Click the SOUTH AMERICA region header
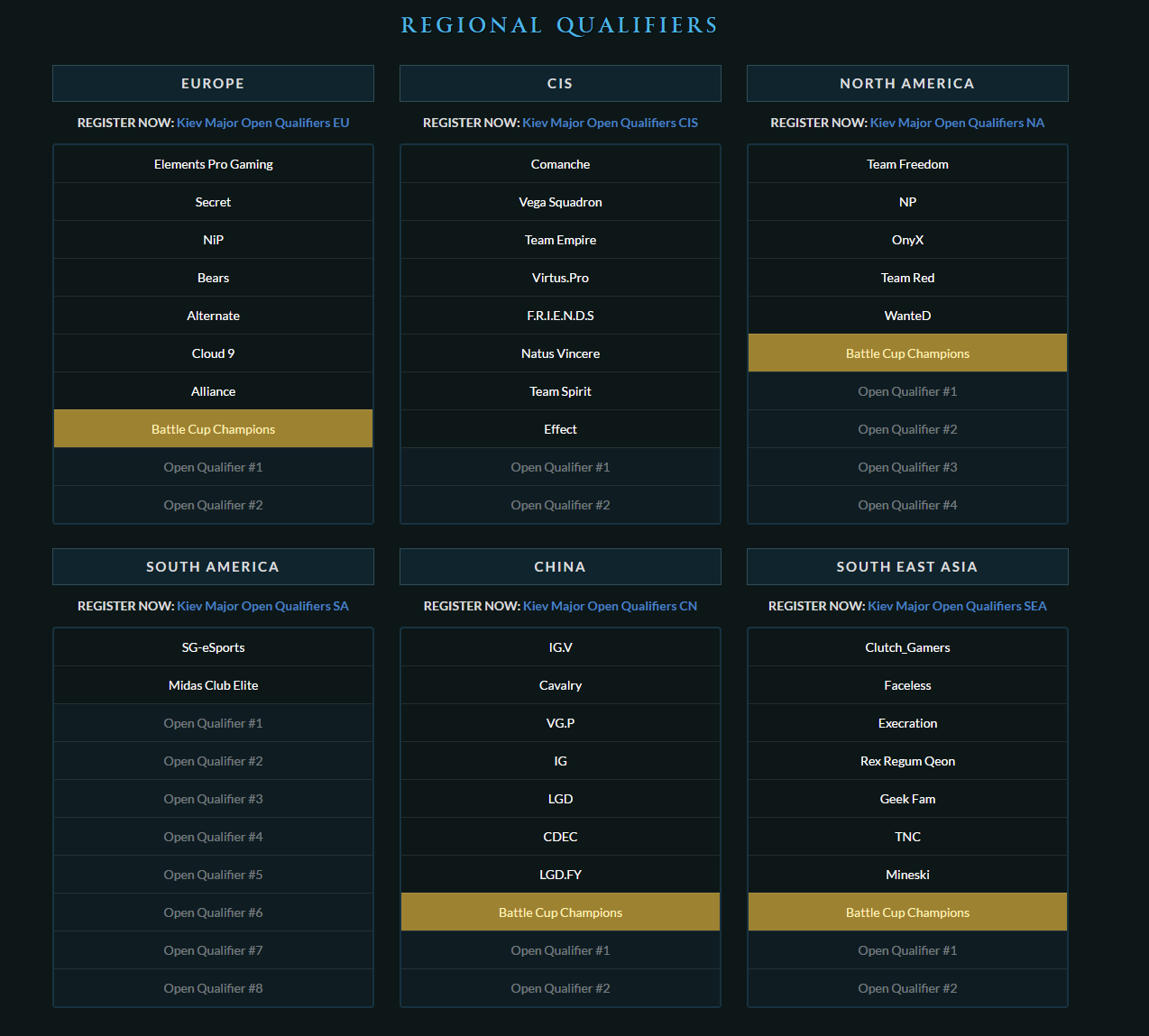Screen dimensions: 1149x1036 tap(213, 566)
